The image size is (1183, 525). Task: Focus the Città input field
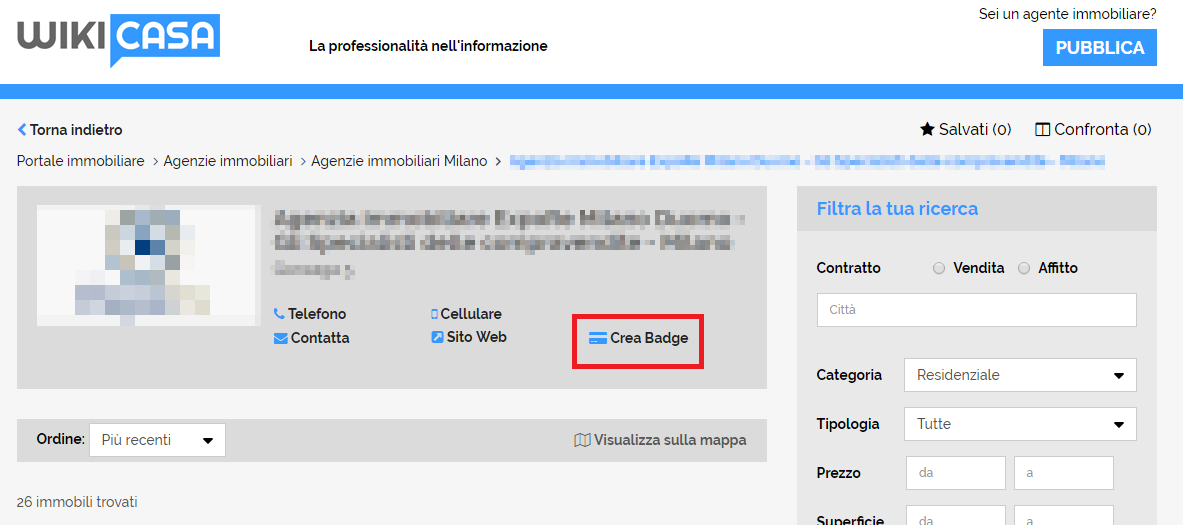(x=976, y=310)
